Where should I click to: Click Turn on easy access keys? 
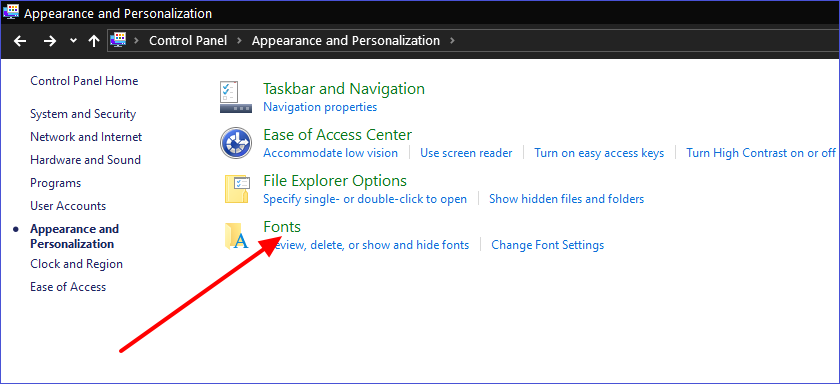click(x=599, y=153)
